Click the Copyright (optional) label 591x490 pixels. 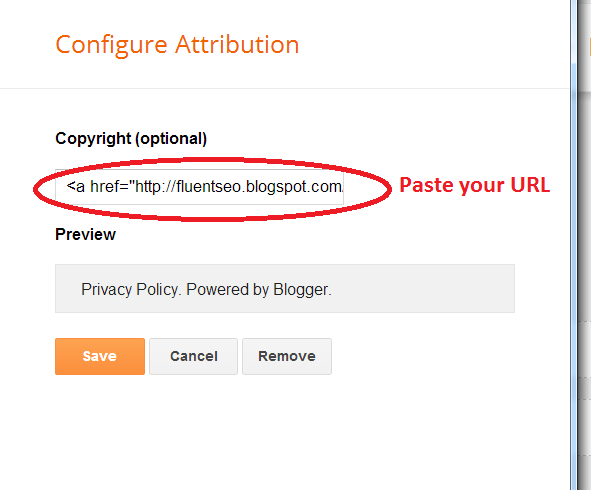click(x=131, y=139)
